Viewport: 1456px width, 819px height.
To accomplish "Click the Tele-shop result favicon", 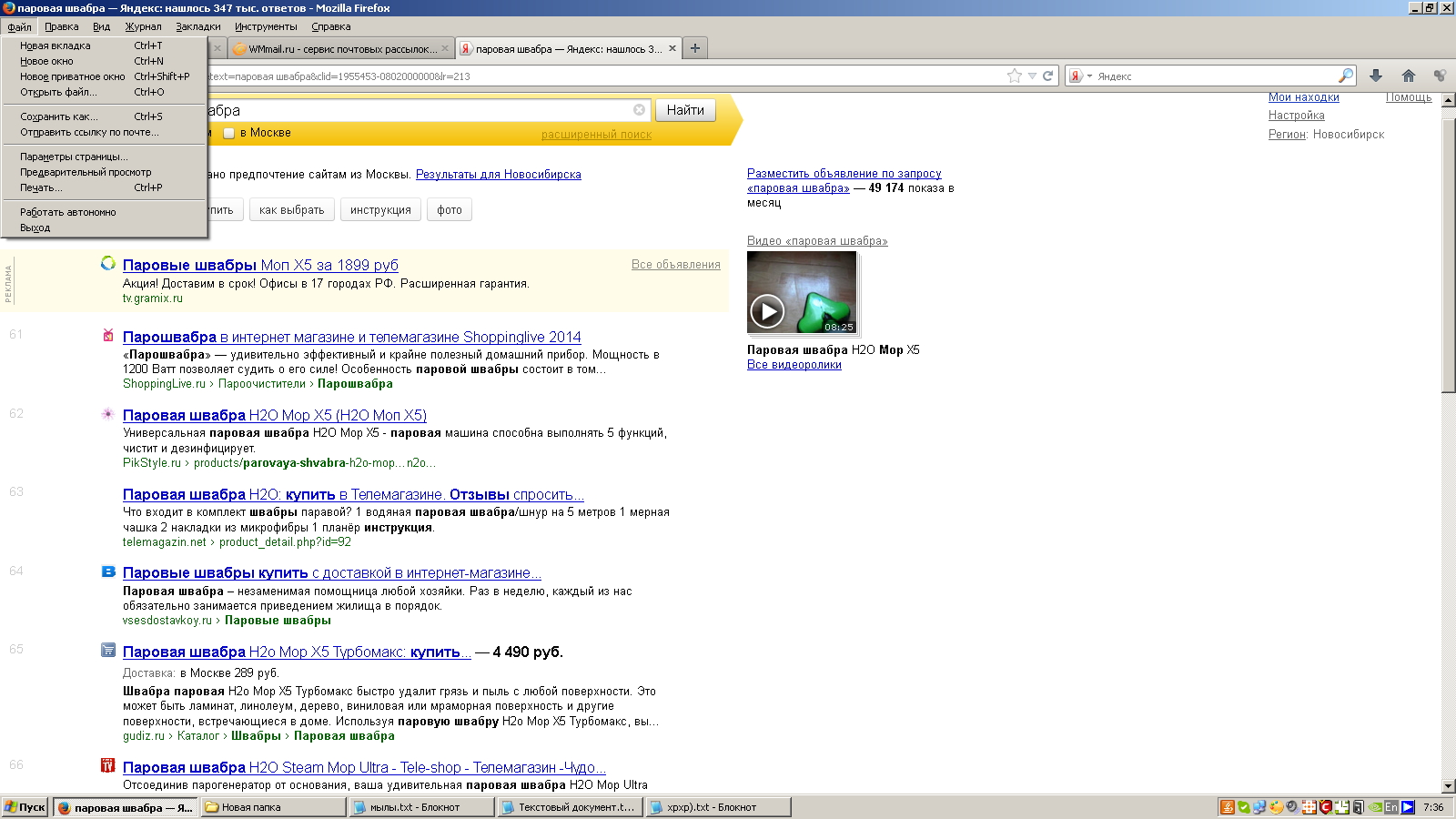I will 108,765.
